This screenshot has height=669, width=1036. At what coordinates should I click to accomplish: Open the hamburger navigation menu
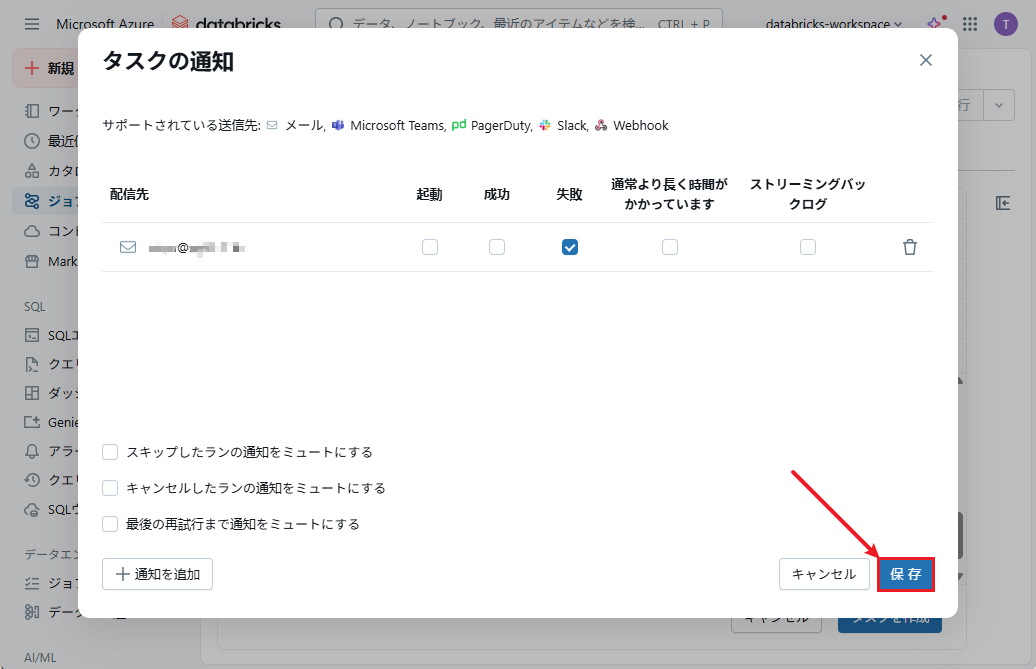tap(32, 24)
